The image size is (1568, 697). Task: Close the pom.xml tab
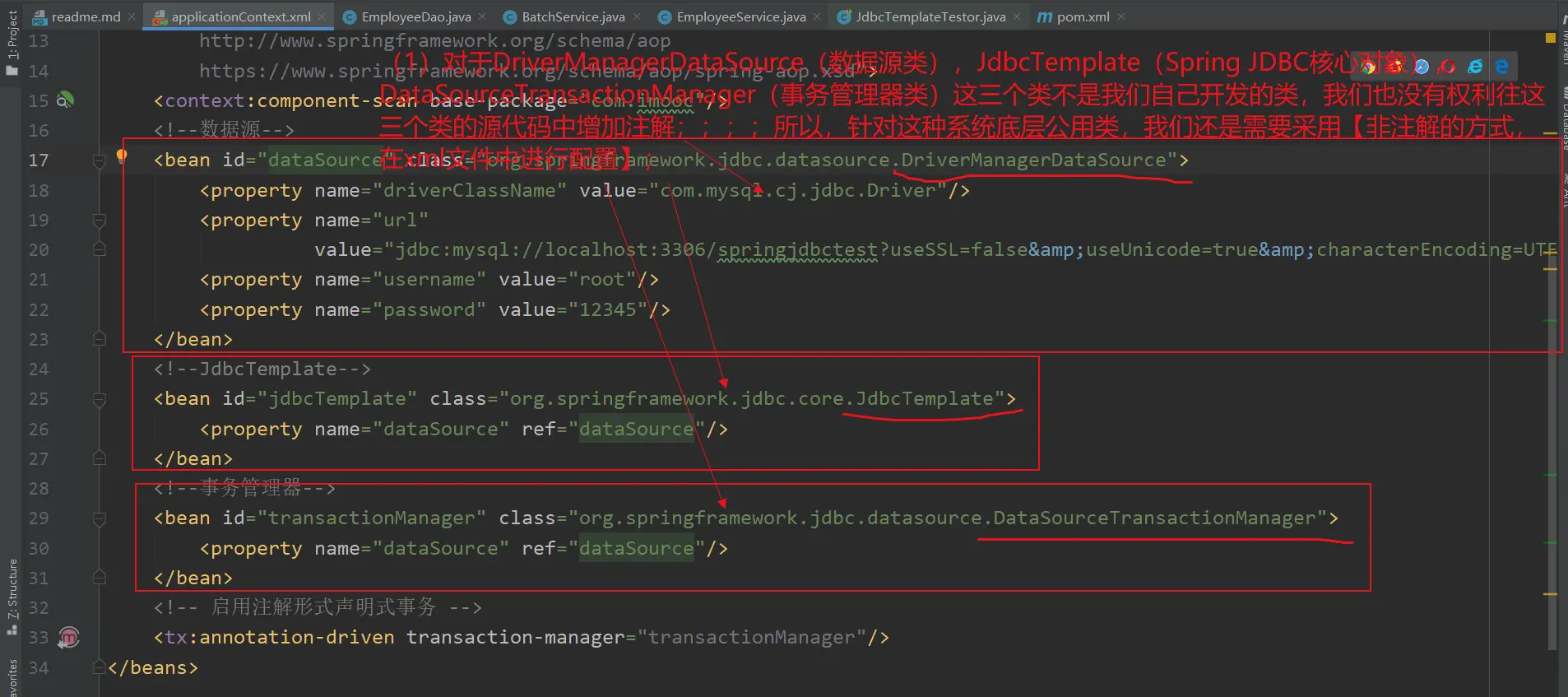[x=1120, y=16]
